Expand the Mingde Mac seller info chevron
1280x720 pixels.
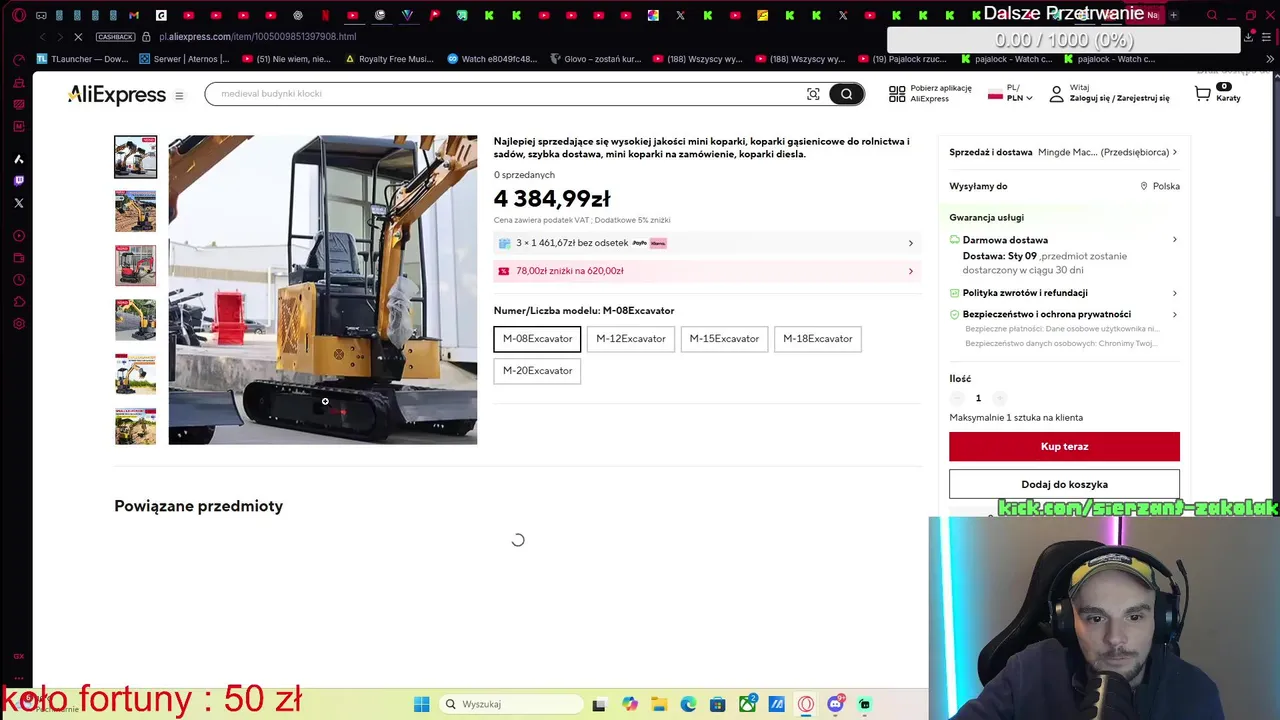pos(1174,152)
